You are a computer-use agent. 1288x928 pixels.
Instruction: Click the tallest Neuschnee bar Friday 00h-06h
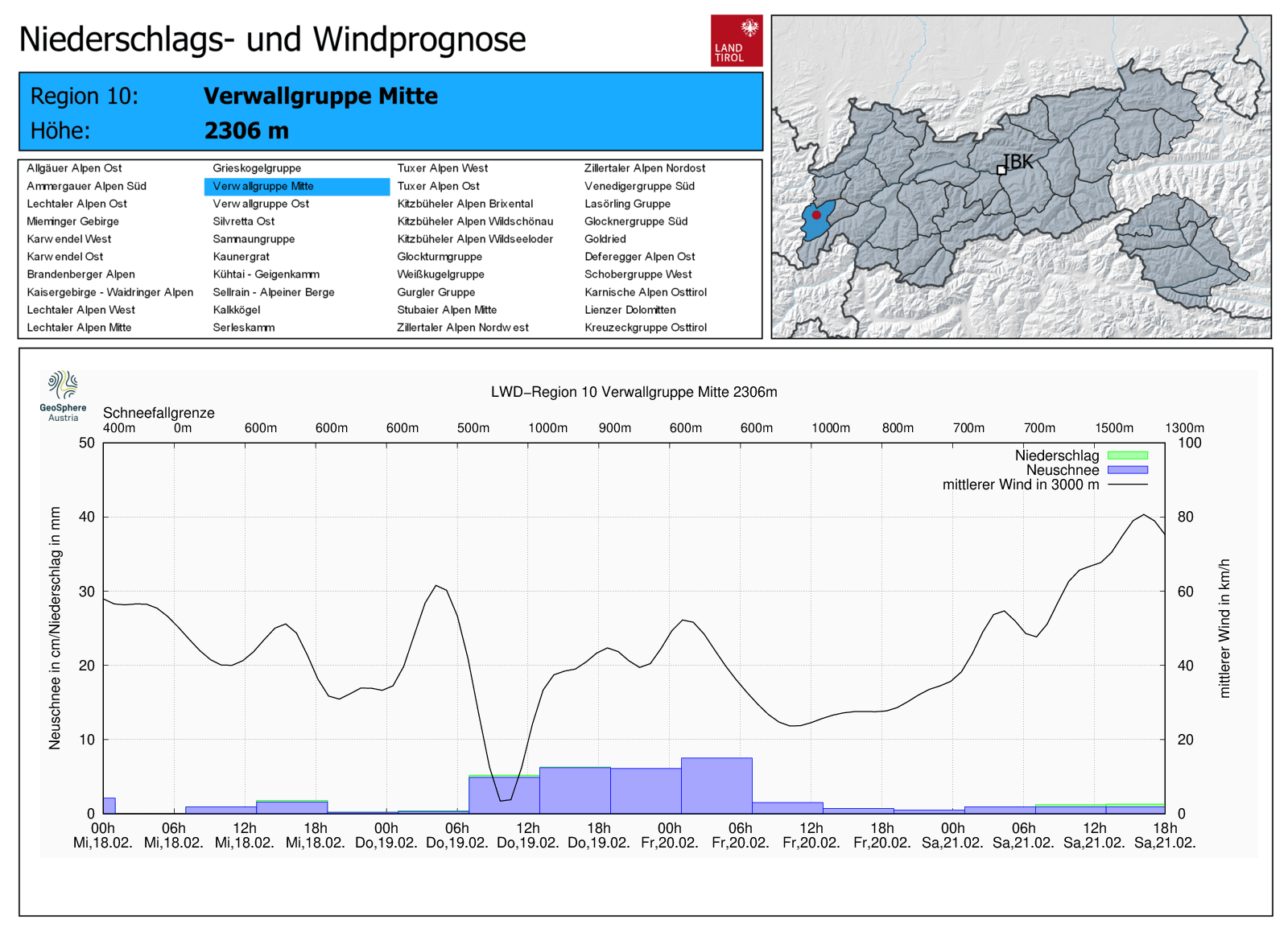coord(716,786)
